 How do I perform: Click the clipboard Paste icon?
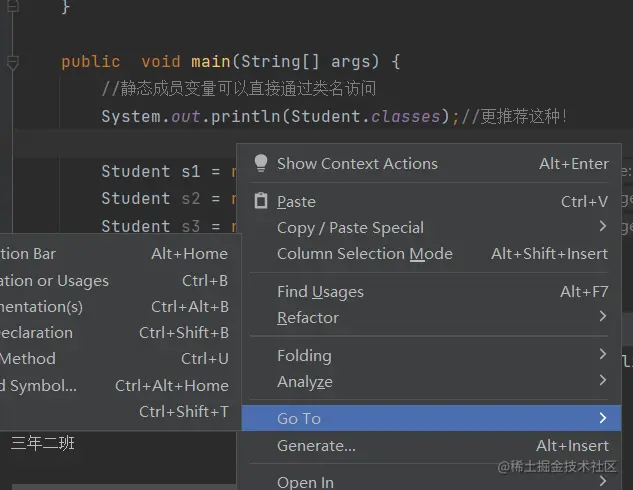[x=261, y=201]
